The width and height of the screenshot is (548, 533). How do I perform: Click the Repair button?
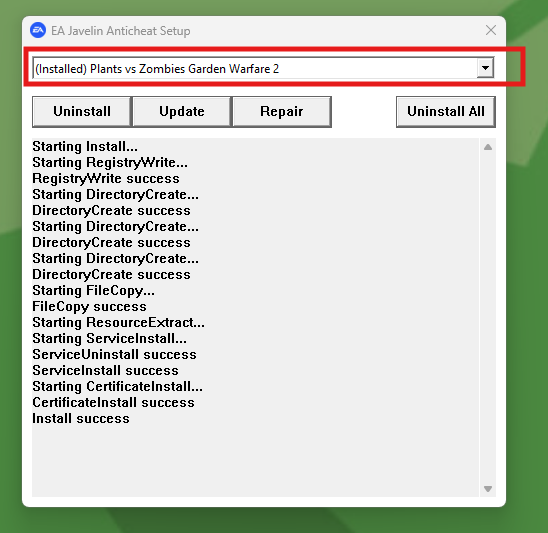(x=282, y=111)
